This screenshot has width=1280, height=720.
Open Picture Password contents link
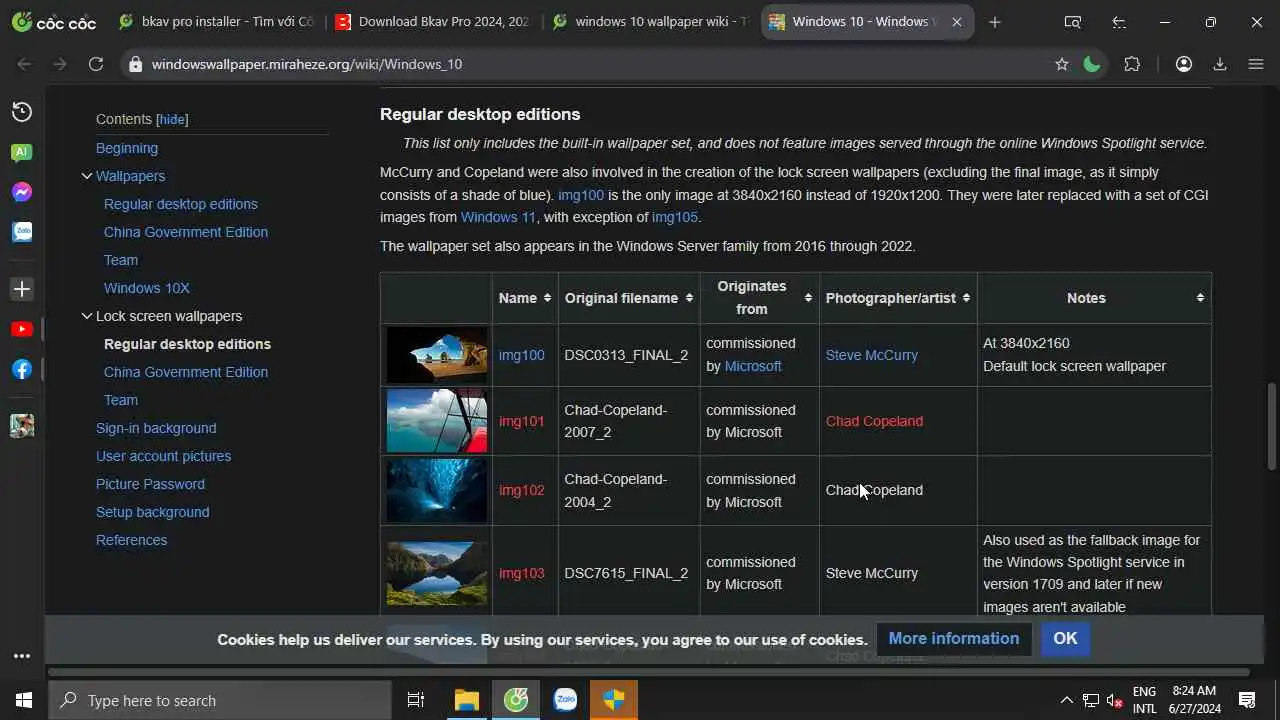[150, 484]
